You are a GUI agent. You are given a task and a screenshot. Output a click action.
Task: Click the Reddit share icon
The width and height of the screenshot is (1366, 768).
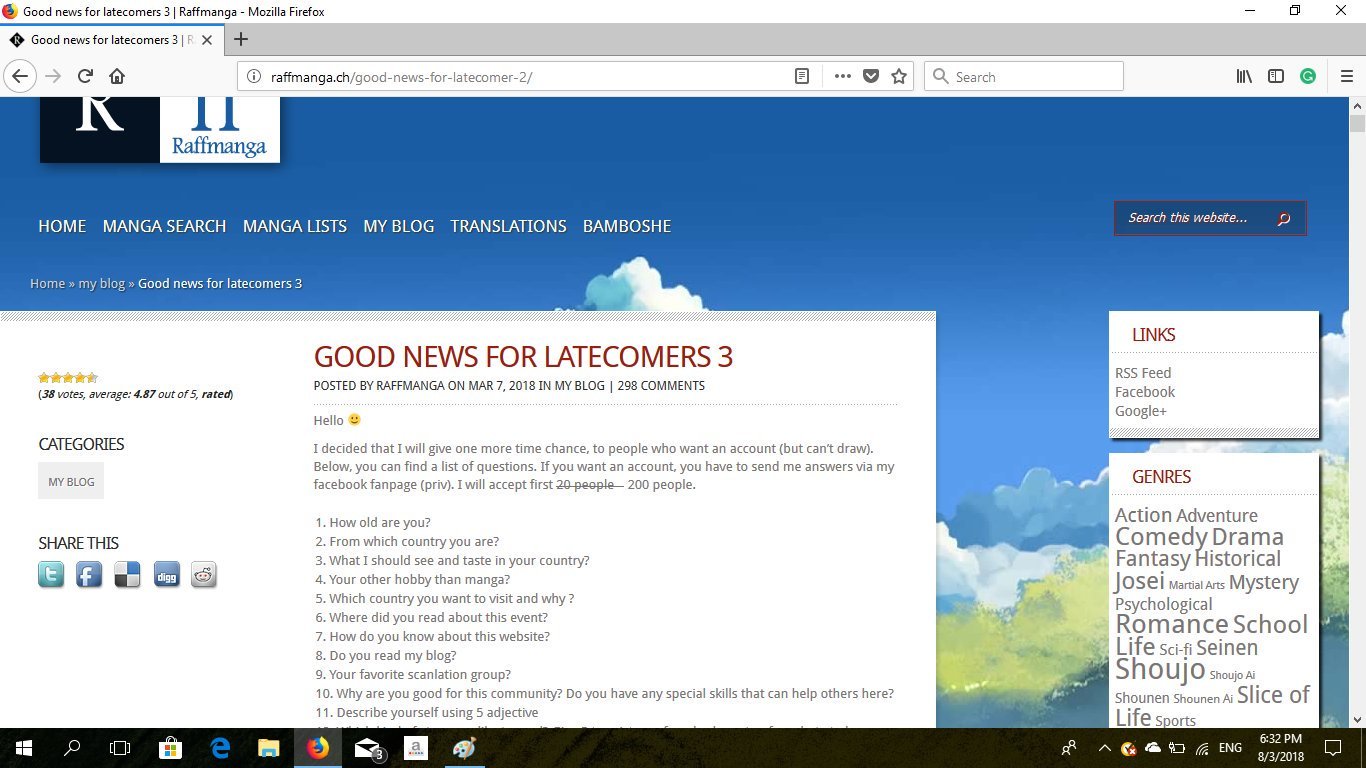pyautogui.click(x=204, y=575)
